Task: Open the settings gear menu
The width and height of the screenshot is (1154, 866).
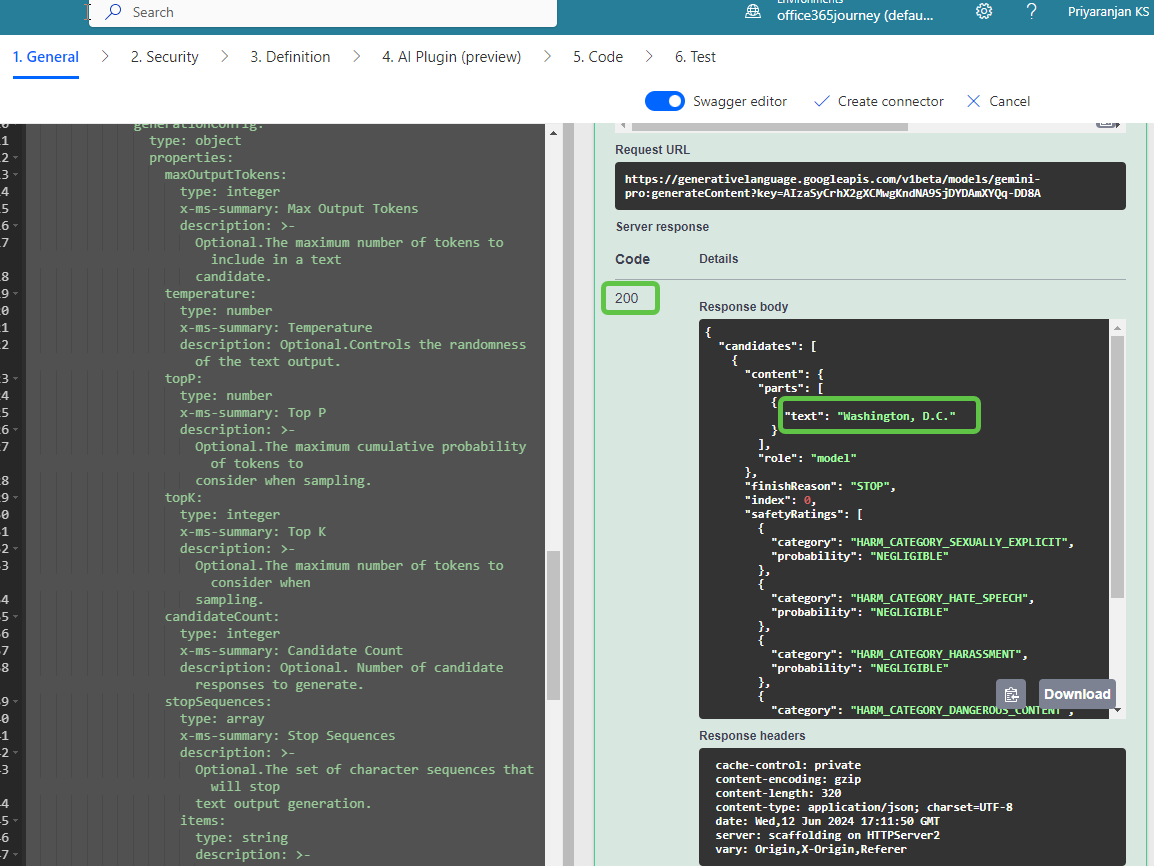Action: coord(984,12)
